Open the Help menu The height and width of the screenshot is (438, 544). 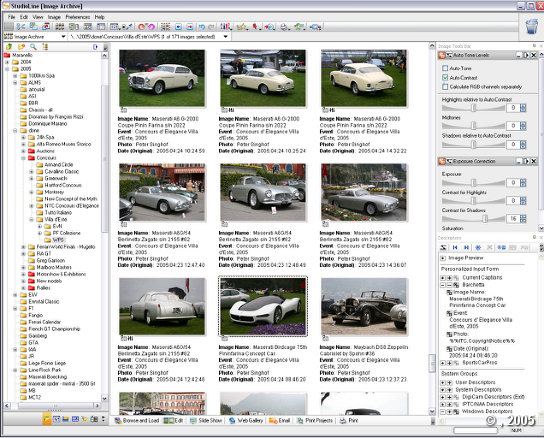[100, 17]
